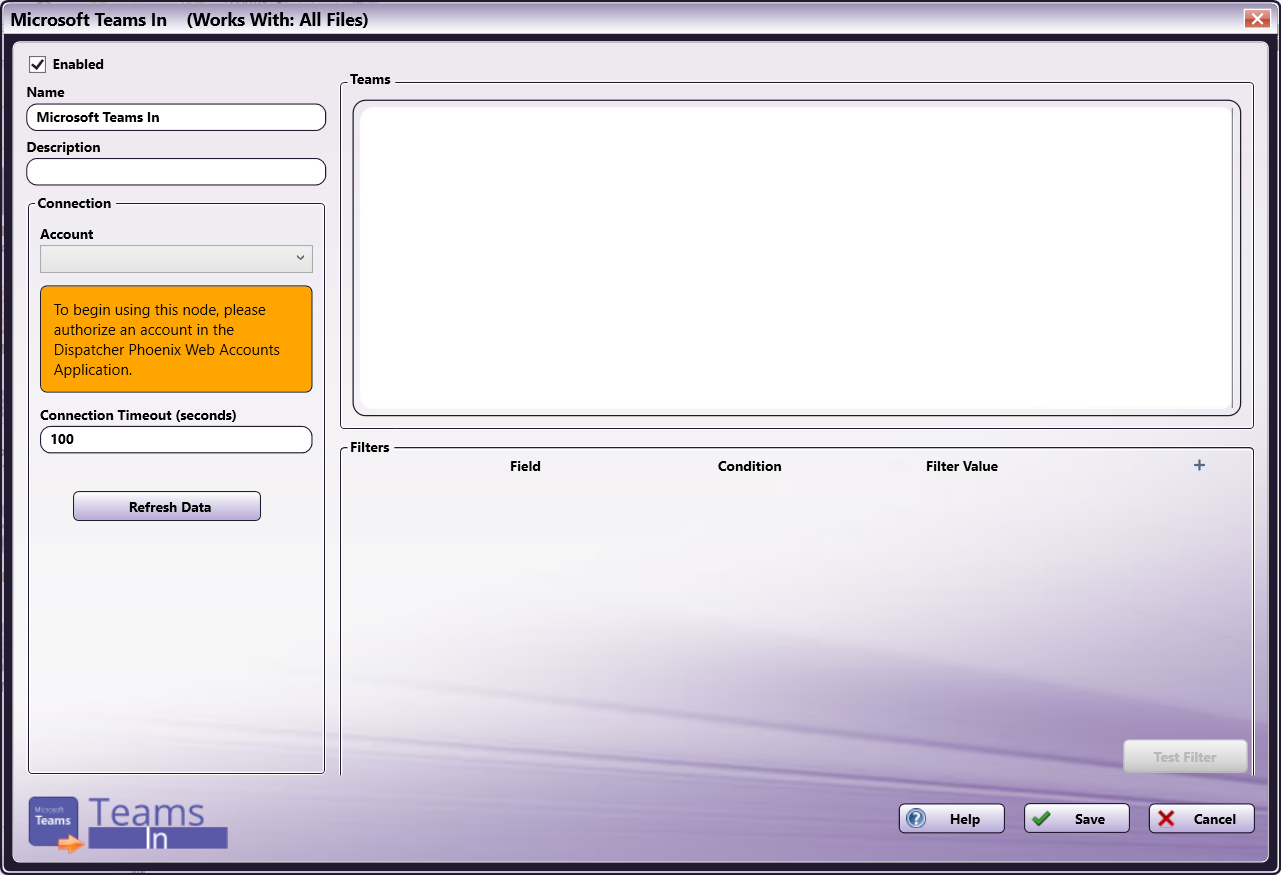1281x875 pixels.
Task: Edit the Name field containing Microsoft Teams In
Action: 176,117
